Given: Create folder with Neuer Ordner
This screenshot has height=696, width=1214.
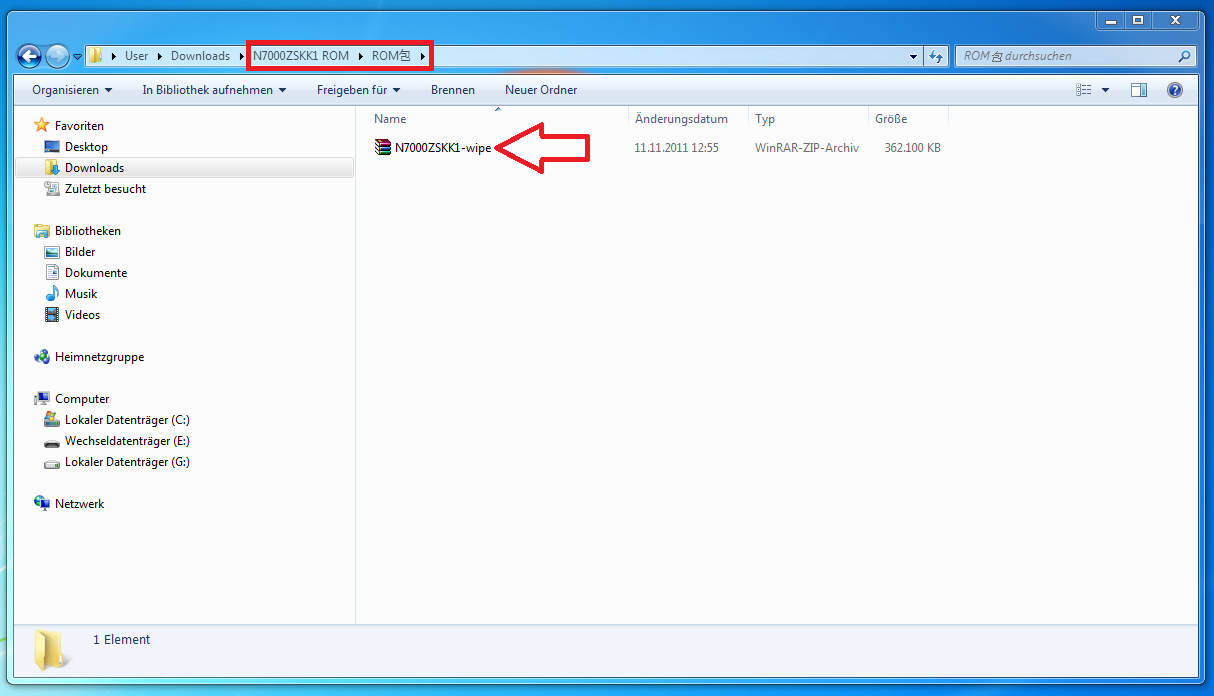Looking at the screenshot, I should 541,90.
